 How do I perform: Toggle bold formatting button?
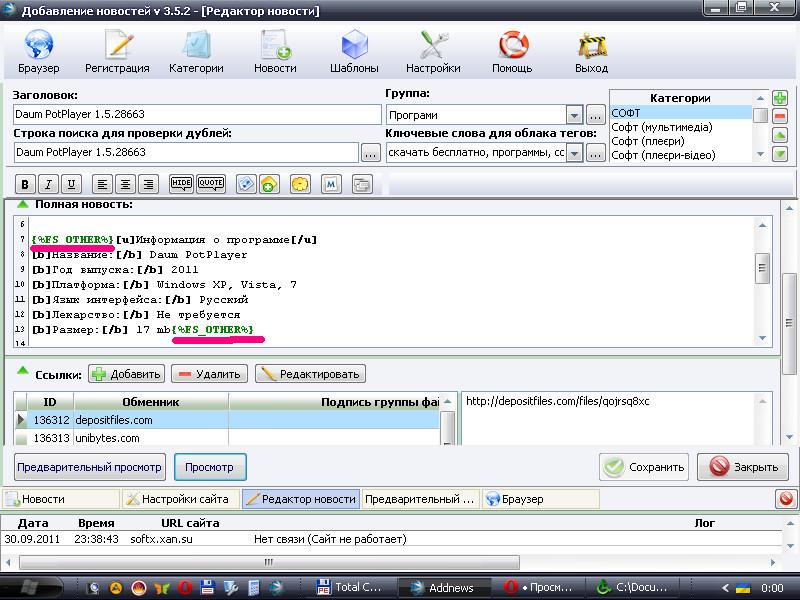24,184
